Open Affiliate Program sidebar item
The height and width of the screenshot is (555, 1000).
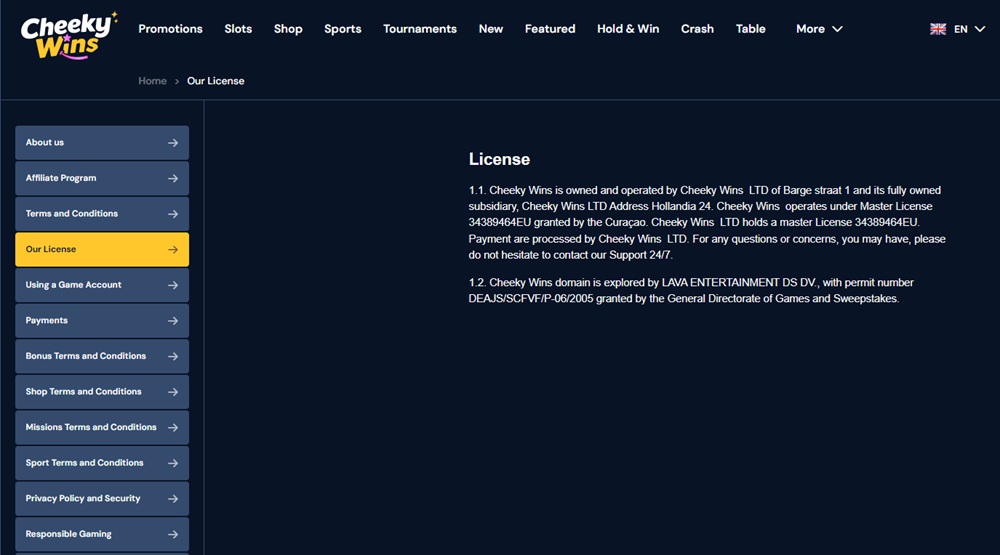click(x=102, y=178)
